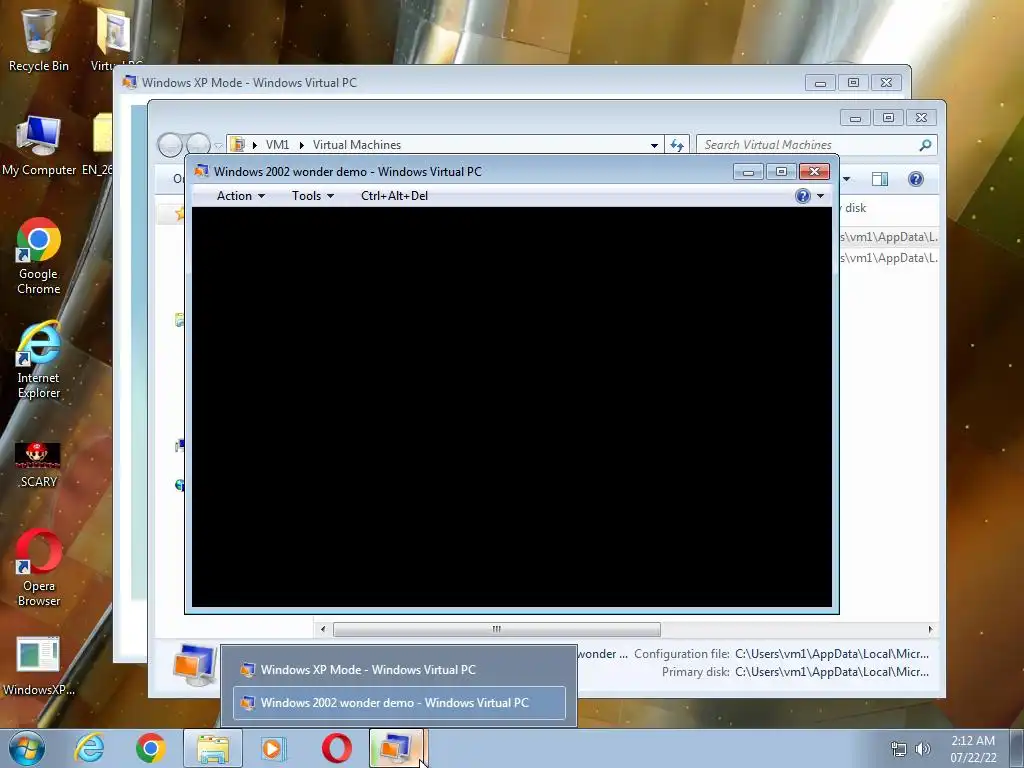Click the Windows XP Mode window title bar
The image size is (1024, 768).
click(x=457, y=82)
